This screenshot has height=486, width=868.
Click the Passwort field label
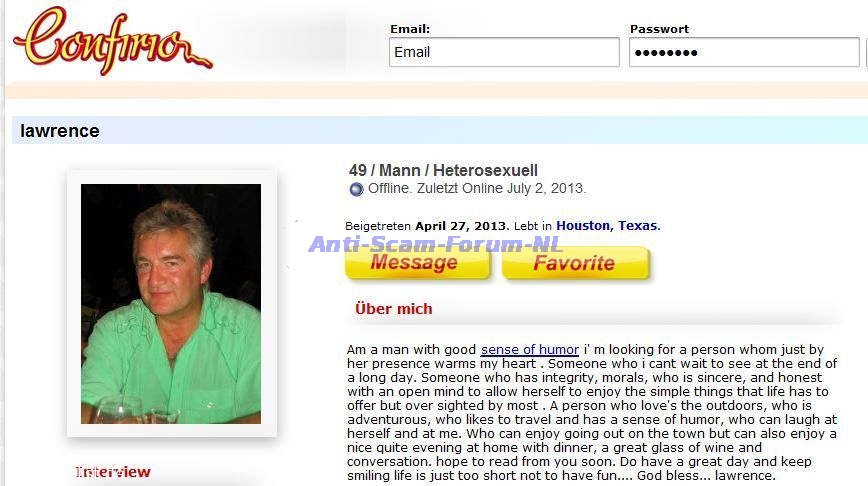point(659,29)
